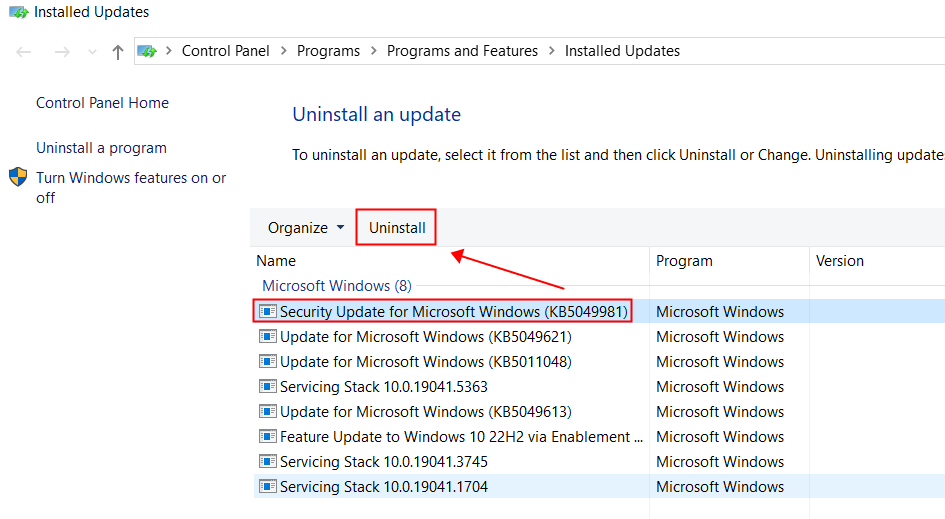Click Installed Updates in the breadcrumb
The width and height of the screenshot is (945, 519).
[x=622, y=51]
